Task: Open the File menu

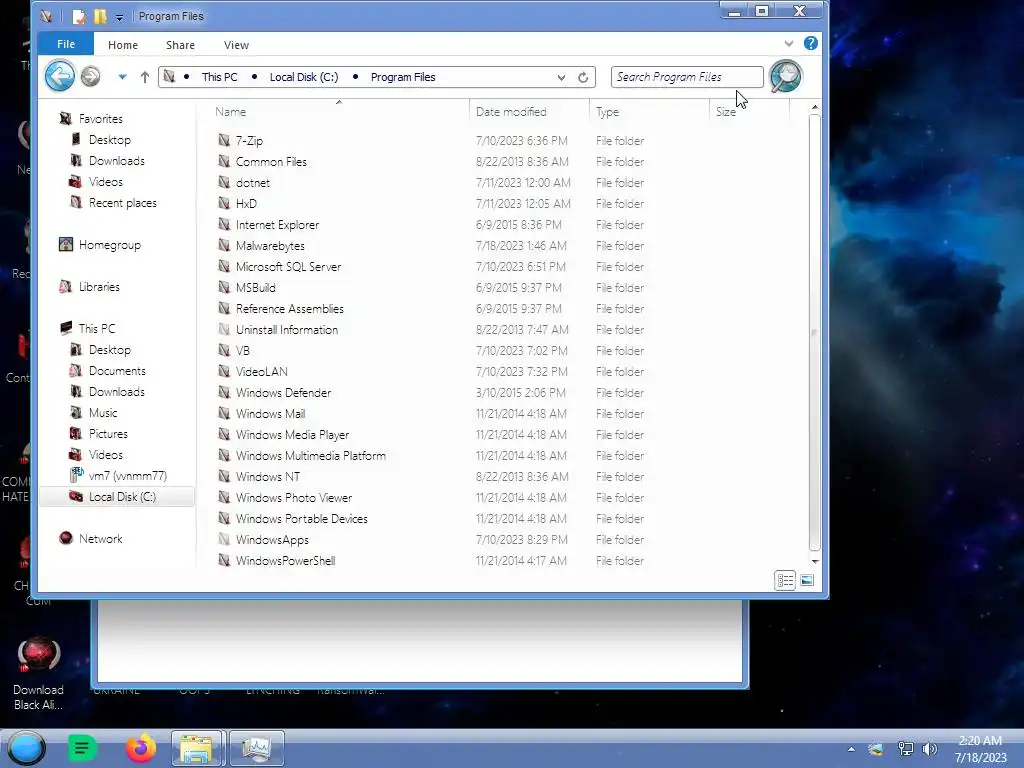Action: 66,44
